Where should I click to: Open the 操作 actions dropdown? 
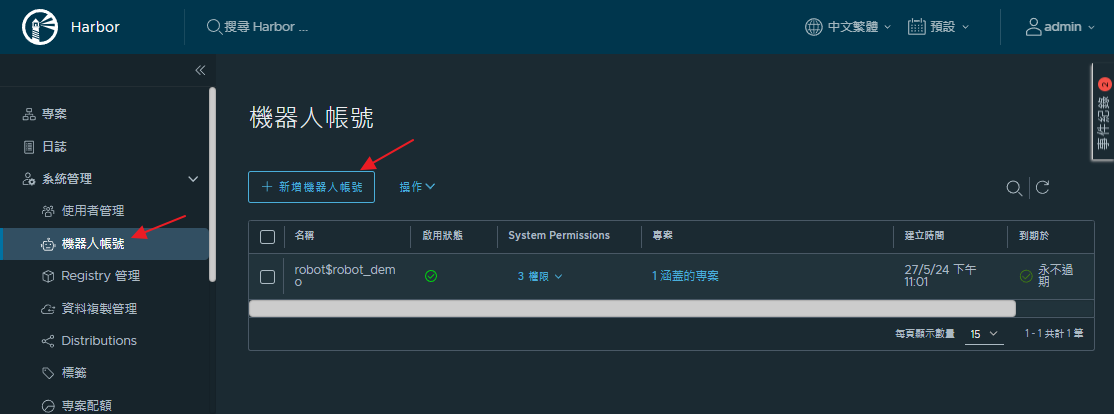pos(417,187)
